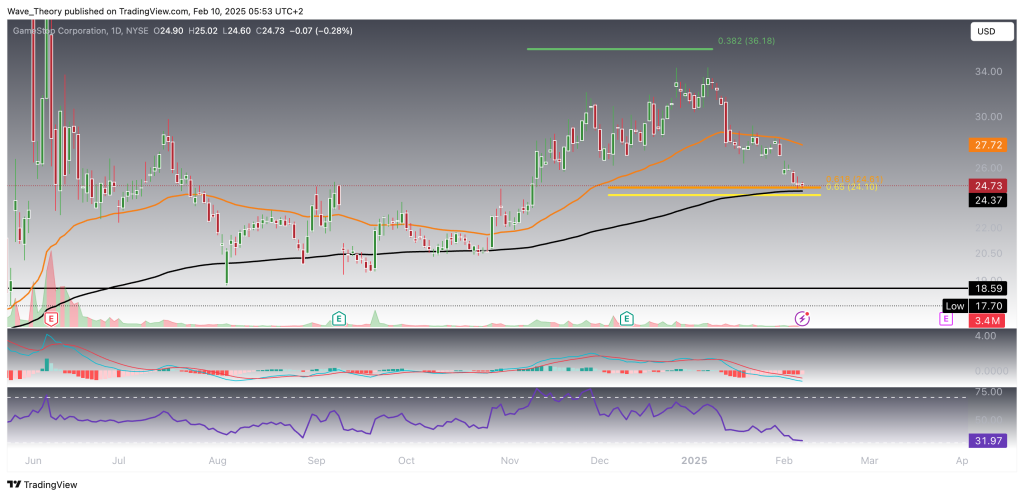Click the 75.00 RSI axis label
The image size is (1024, 497).
coord(986,392)
